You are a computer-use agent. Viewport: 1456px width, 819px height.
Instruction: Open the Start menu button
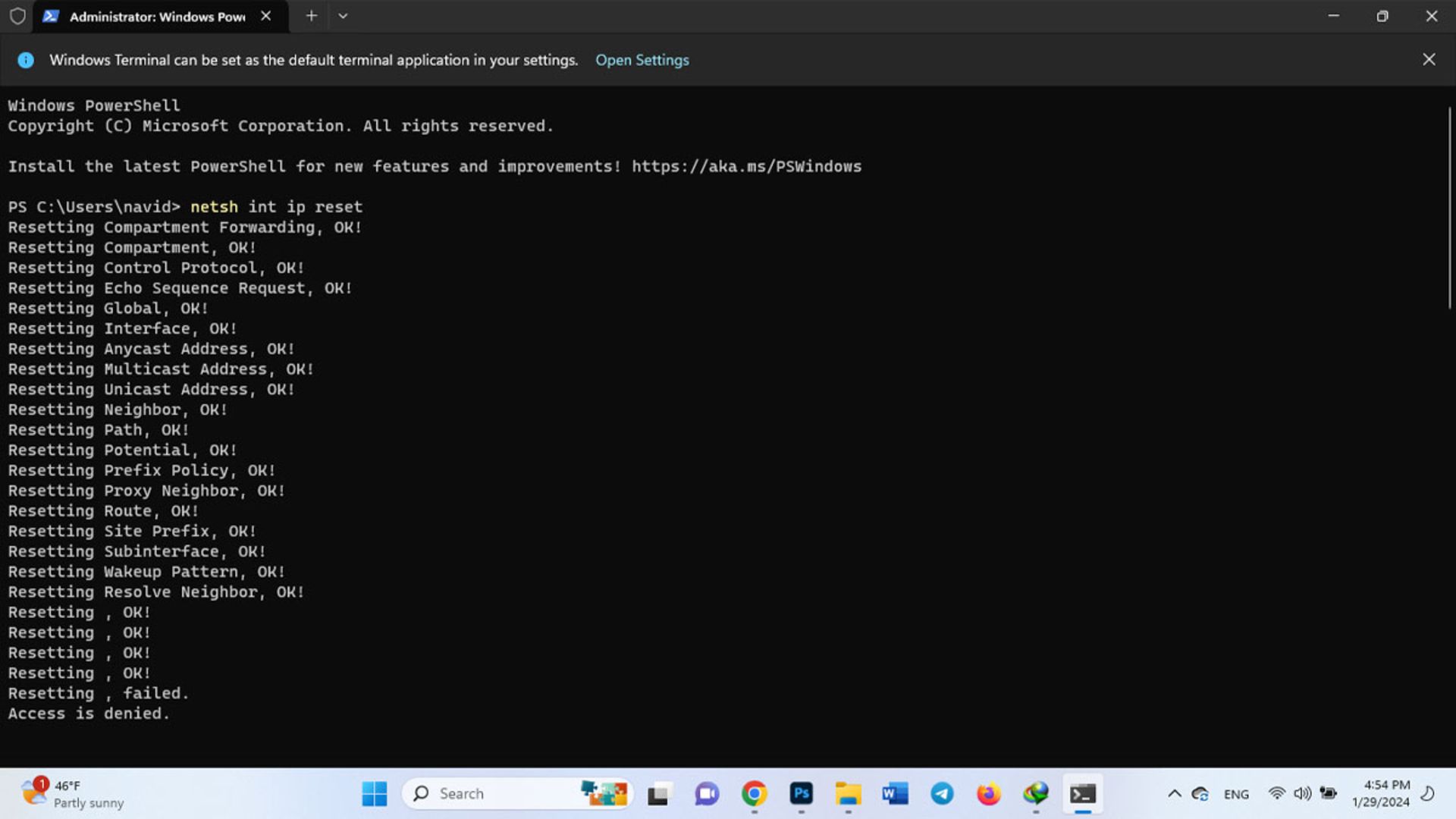(x=374, y=793)
